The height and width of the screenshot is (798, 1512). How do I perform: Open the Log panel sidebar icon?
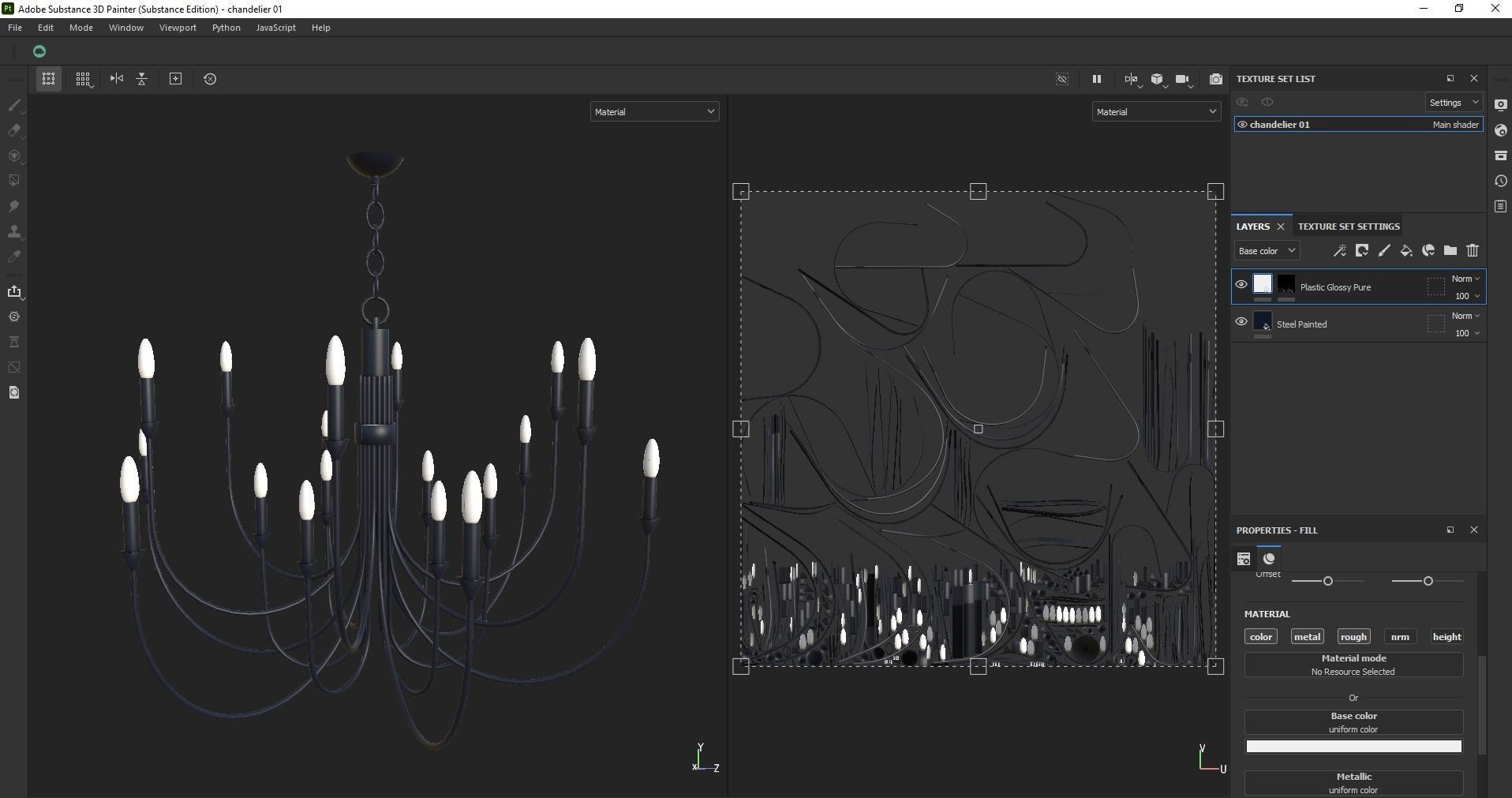[1501, 206]
